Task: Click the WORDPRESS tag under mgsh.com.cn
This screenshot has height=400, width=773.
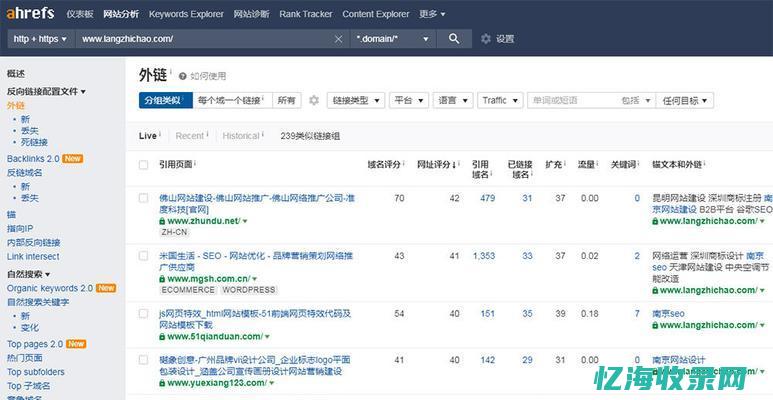Action: [x=249, y=290]
